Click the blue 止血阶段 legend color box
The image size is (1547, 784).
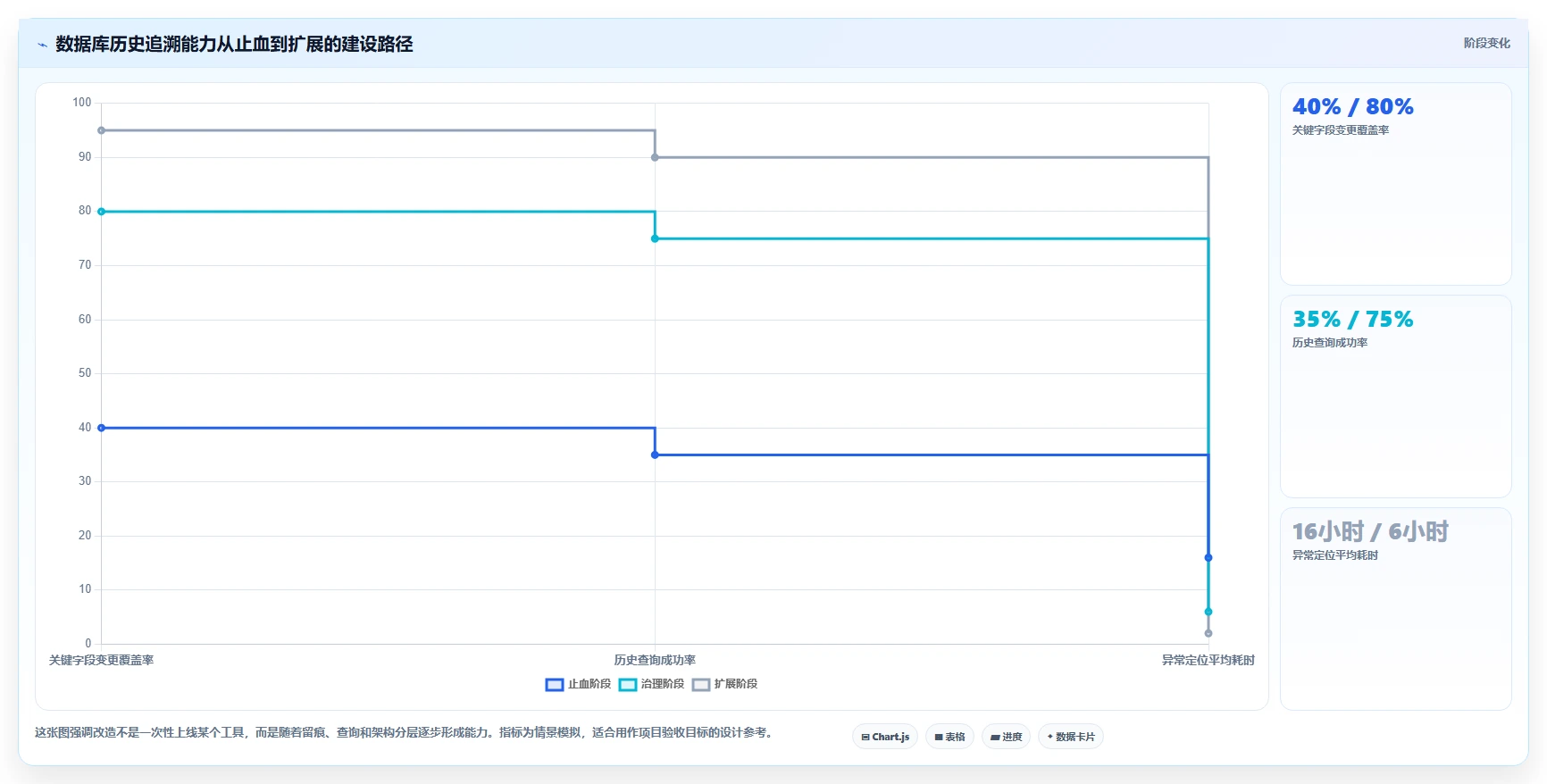pyautogui.click(x=555, y=685)
